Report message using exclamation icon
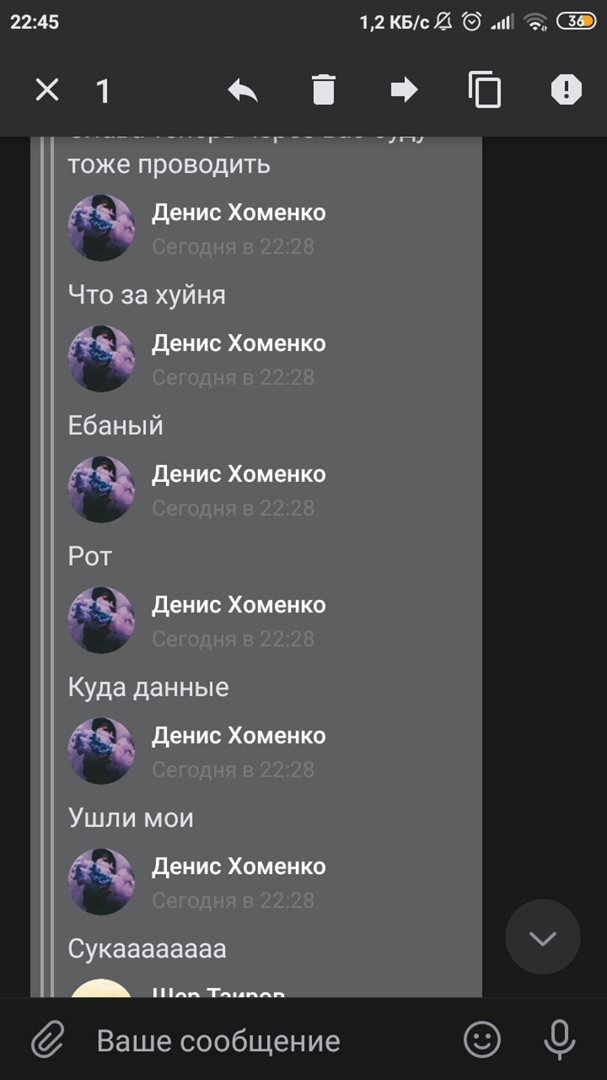 pos(566,90)
